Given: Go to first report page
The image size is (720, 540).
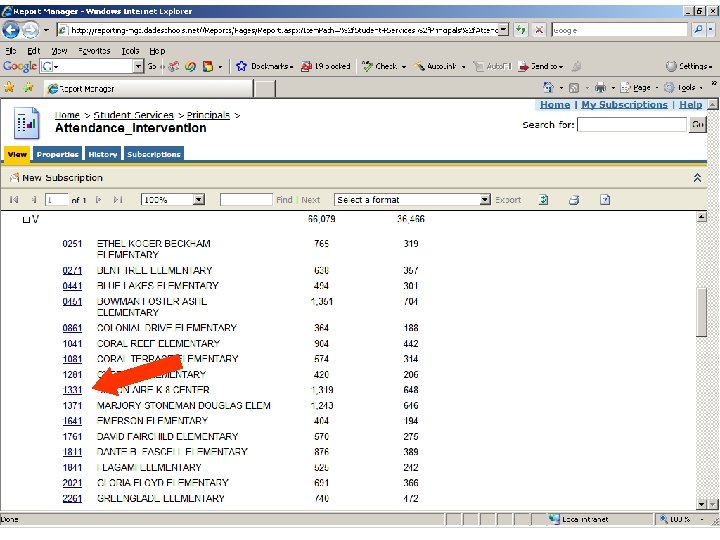Looking at the screenshot, I should (x=14, y=200).
